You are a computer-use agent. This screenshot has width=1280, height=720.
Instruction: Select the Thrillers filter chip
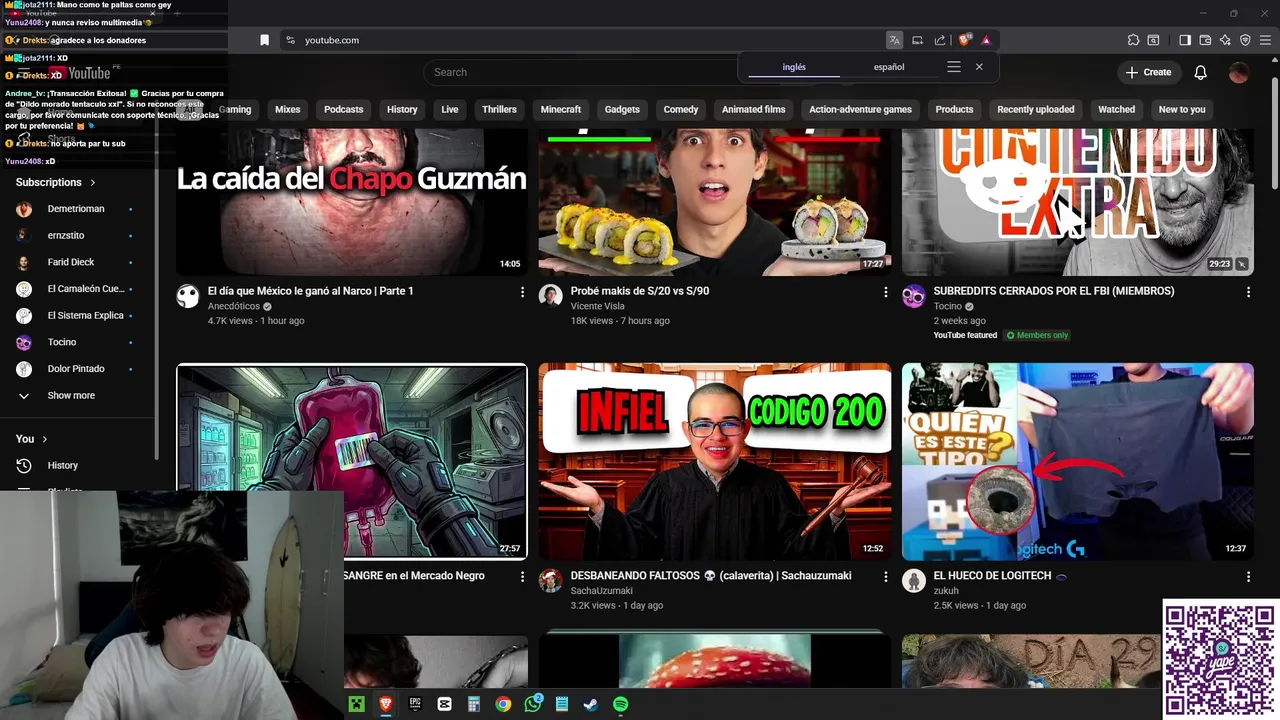point(499,109)
